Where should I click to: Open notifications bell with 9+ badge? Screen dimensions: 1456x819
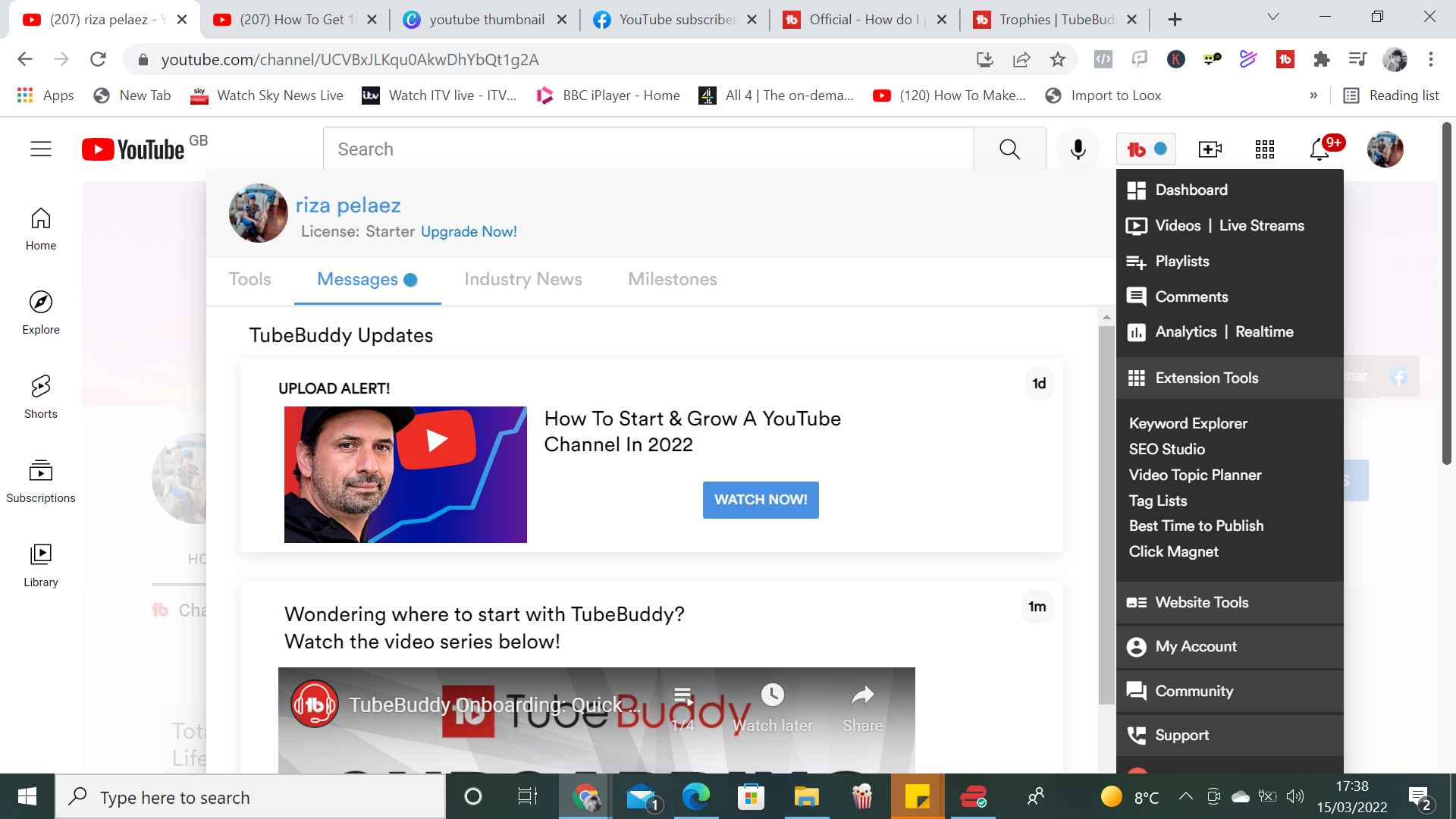pos(1320,149)
